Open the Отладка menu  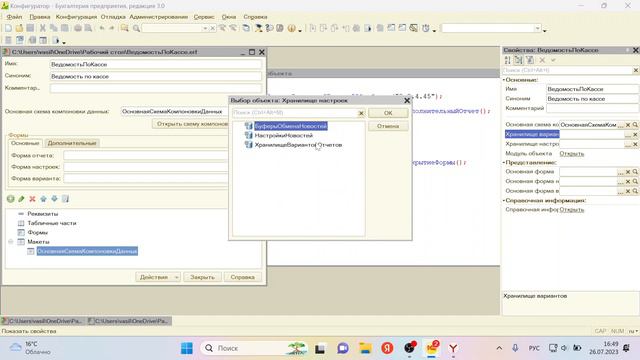(113, 17)
